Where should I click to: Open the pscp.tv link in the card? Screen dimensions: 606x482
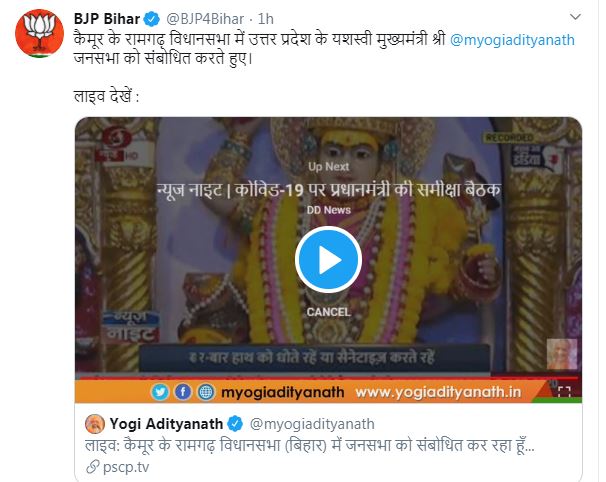pyautogui.click(x=126, y=467)
